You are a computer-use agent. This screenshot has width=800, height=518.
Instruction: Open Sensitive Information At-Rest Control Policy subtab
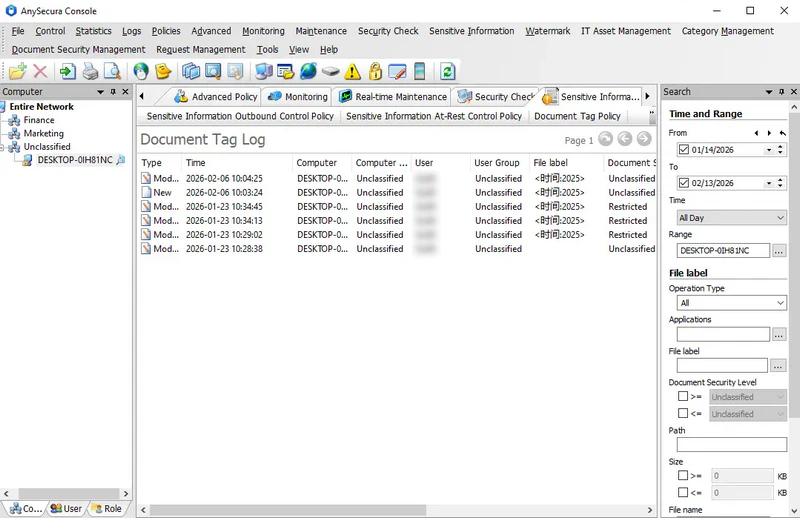(x=434, y=116)
